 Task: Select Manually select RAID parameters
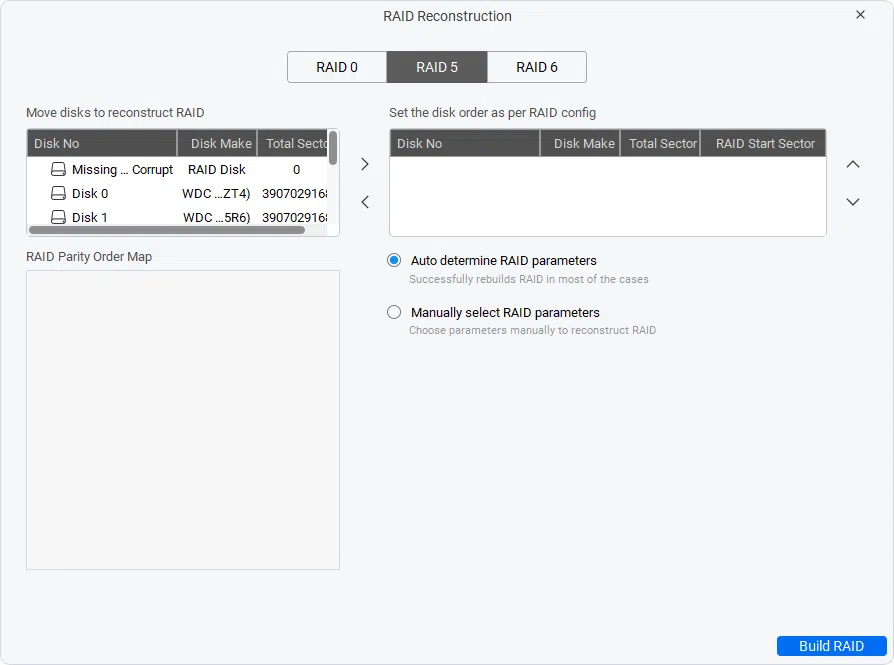(394, 312)
